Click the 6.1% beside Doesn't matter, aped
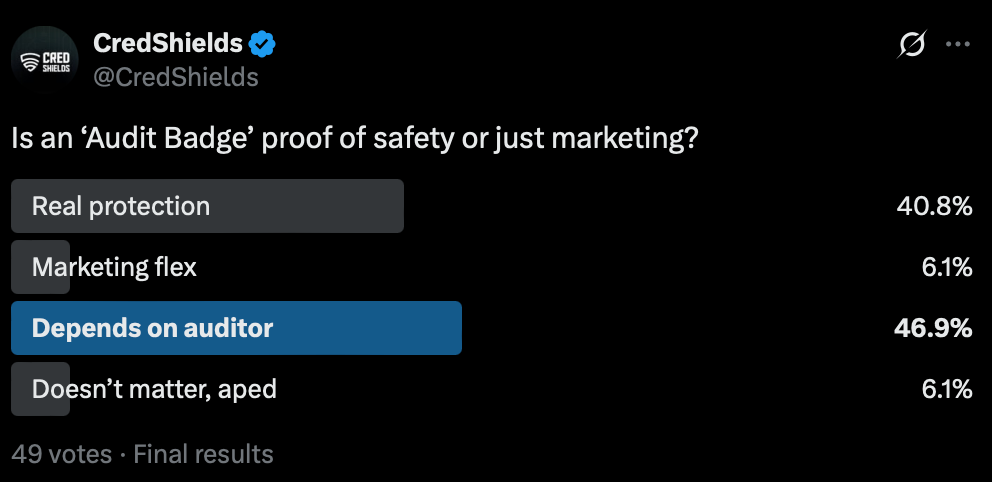992x482 pixels. click(946, 389)
